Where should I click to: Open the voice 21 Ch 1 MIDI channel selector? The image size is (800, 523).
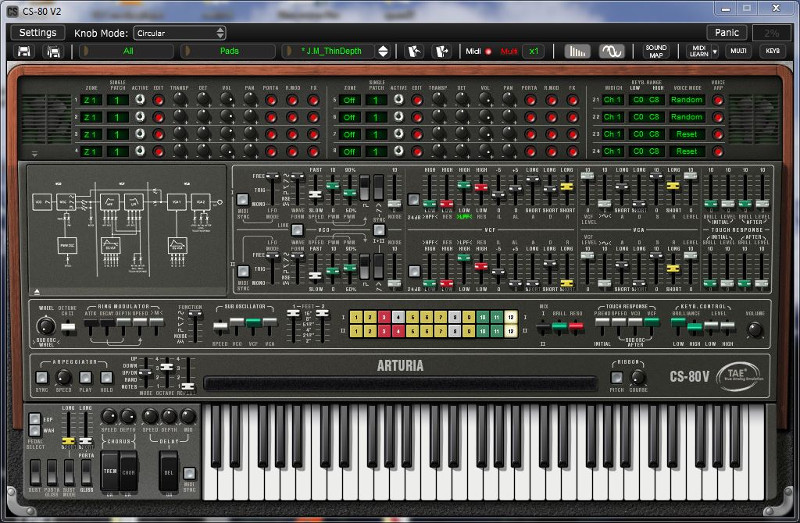point(612,100)
